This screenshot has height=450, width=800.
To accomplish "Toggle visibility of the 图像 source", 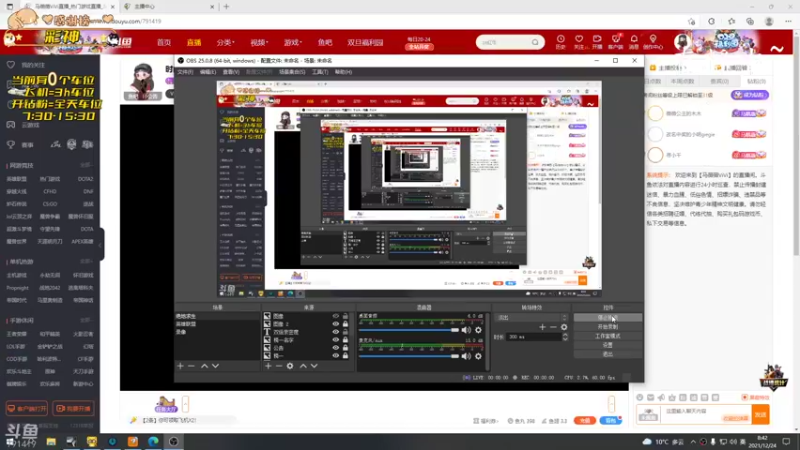I will point(335,316).
